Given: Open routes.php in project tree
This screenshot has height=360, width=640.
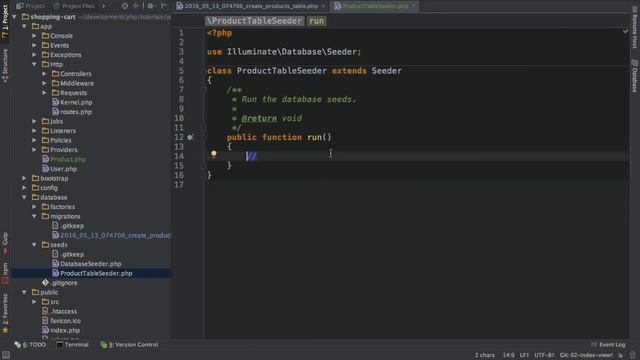Looking at the screenshot, I should pos(76,112).
